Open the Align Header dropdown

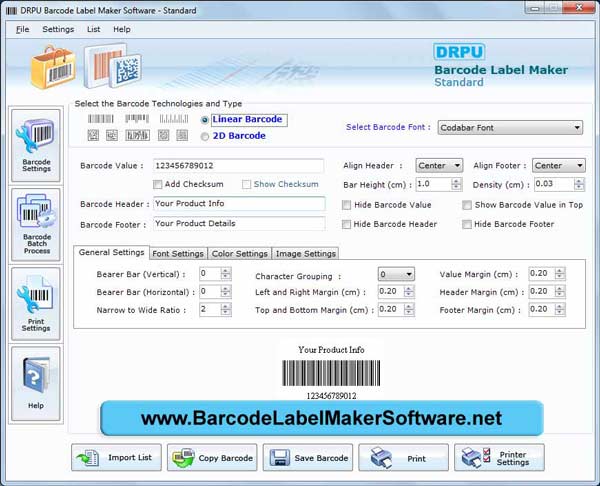click(x=439, y=166)
